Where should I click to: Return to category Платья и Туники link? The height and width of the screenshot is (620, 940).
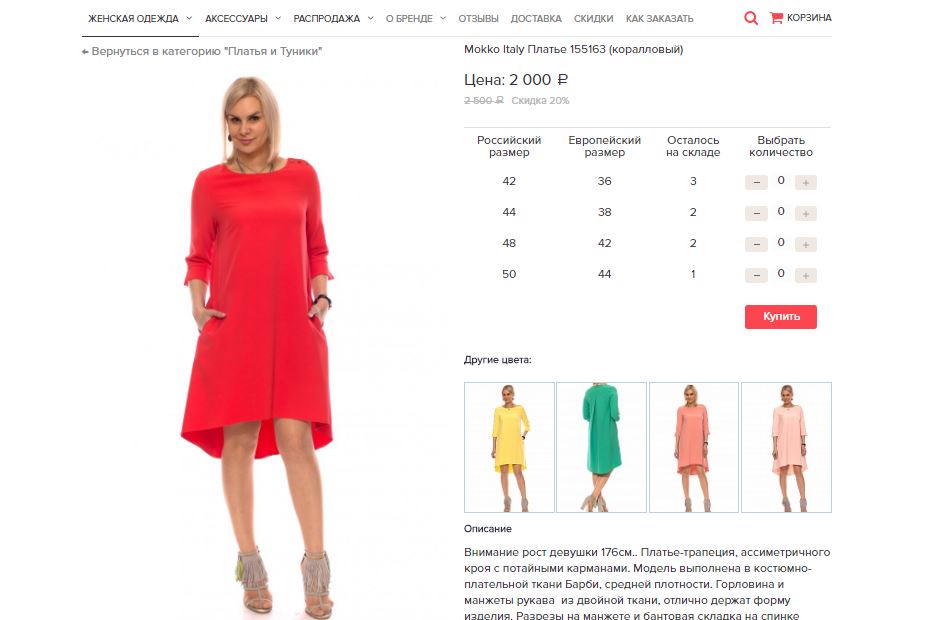point(202,52)
